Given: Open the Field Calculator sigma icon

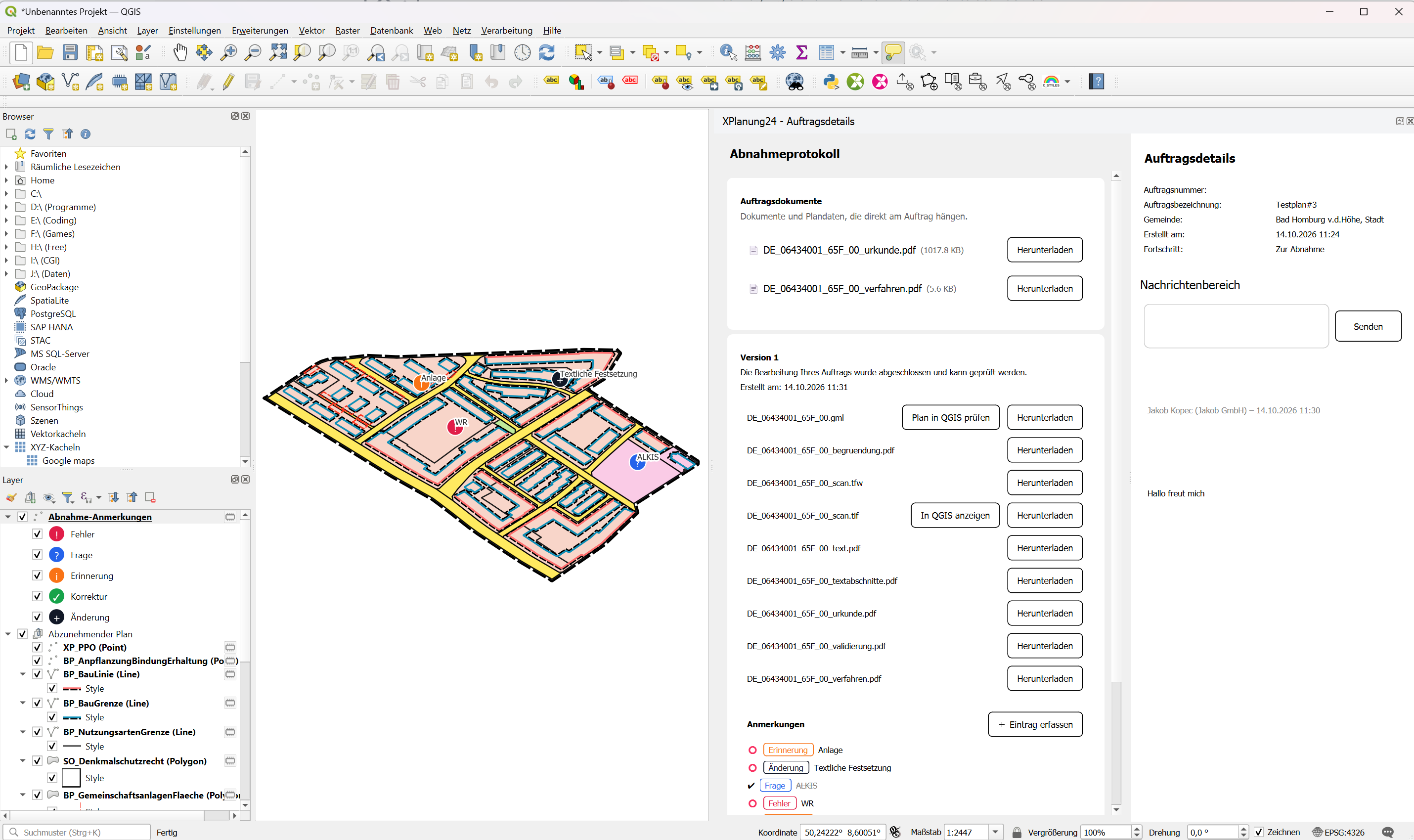Looking at the screenshot, I should click(x=801, y=52).
